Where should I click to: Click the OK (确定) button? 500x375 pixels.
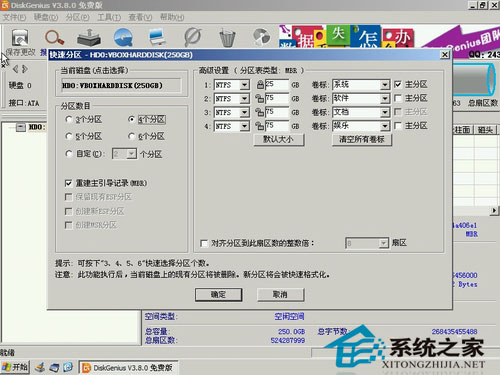click(x=218, y=295)
